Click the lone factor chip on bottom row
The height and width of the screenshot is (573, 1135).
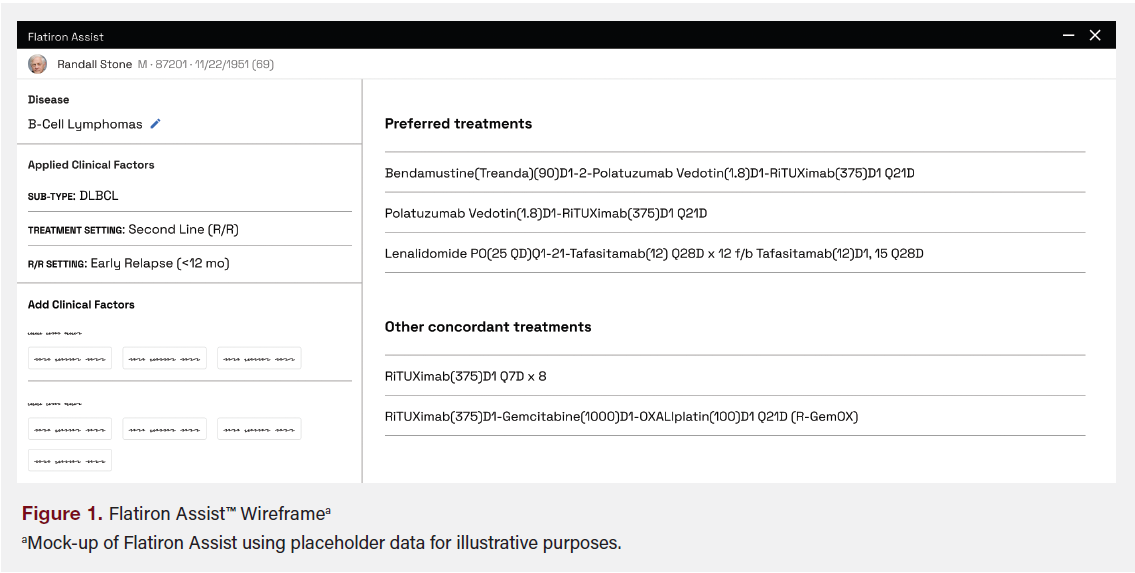70,460
